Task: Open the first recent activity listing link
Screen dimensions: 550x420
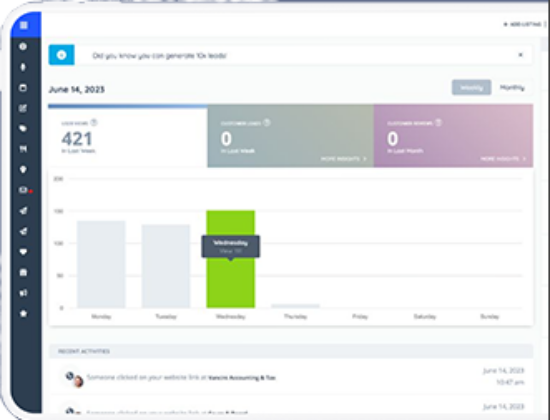Action: click(242, 378)
